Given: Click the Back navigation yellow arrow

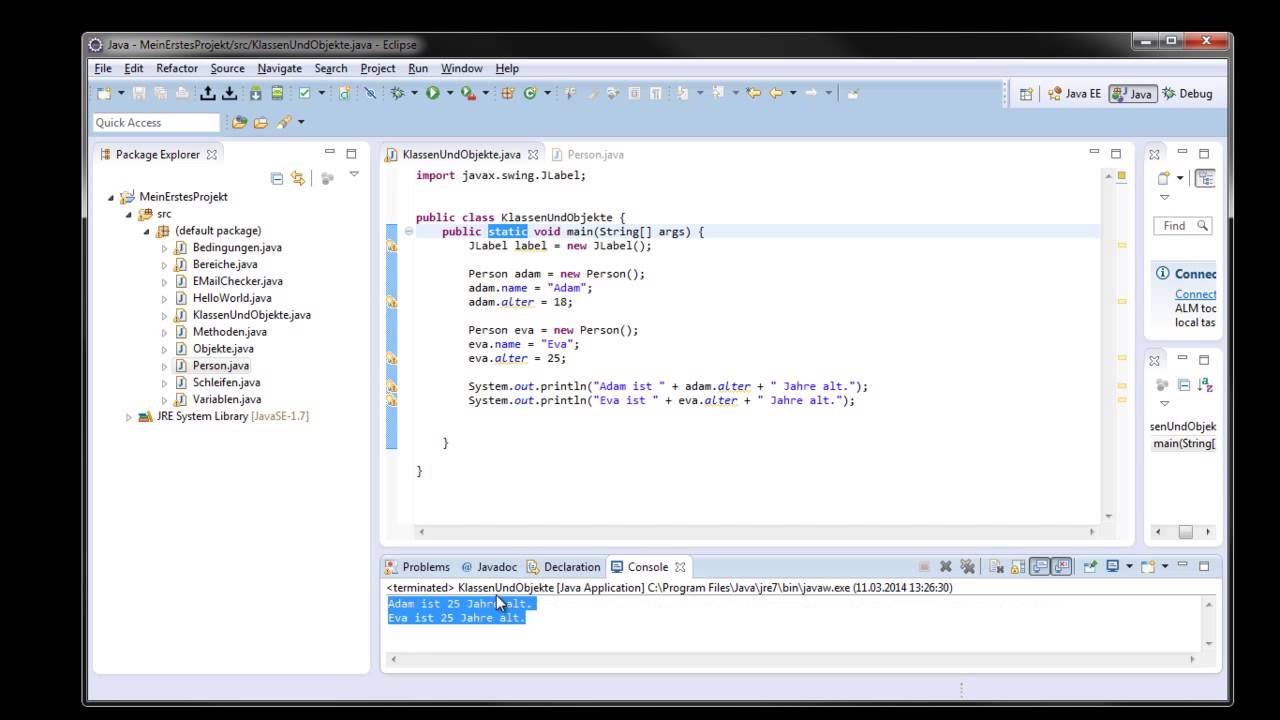Looking at the screenshot, I should 775,93.
